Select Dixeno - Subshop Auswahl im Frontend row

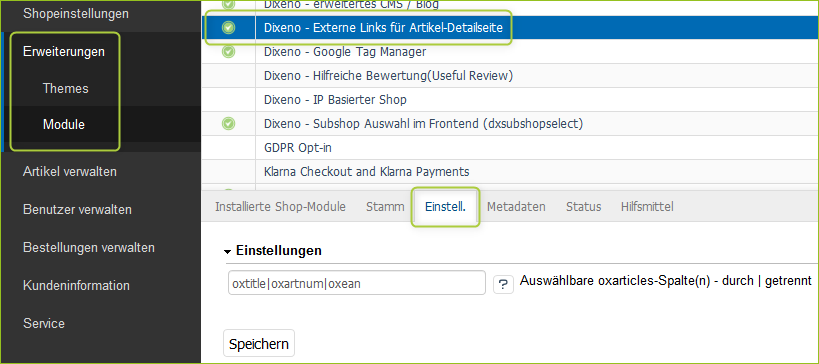(510, 124)
